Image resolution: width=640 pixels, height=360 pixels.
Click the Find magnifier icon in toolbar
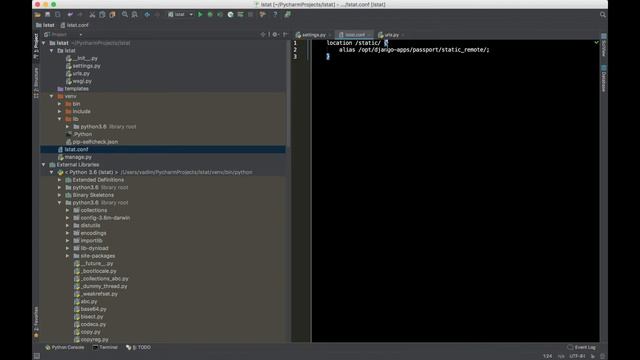tap(124, 14)
